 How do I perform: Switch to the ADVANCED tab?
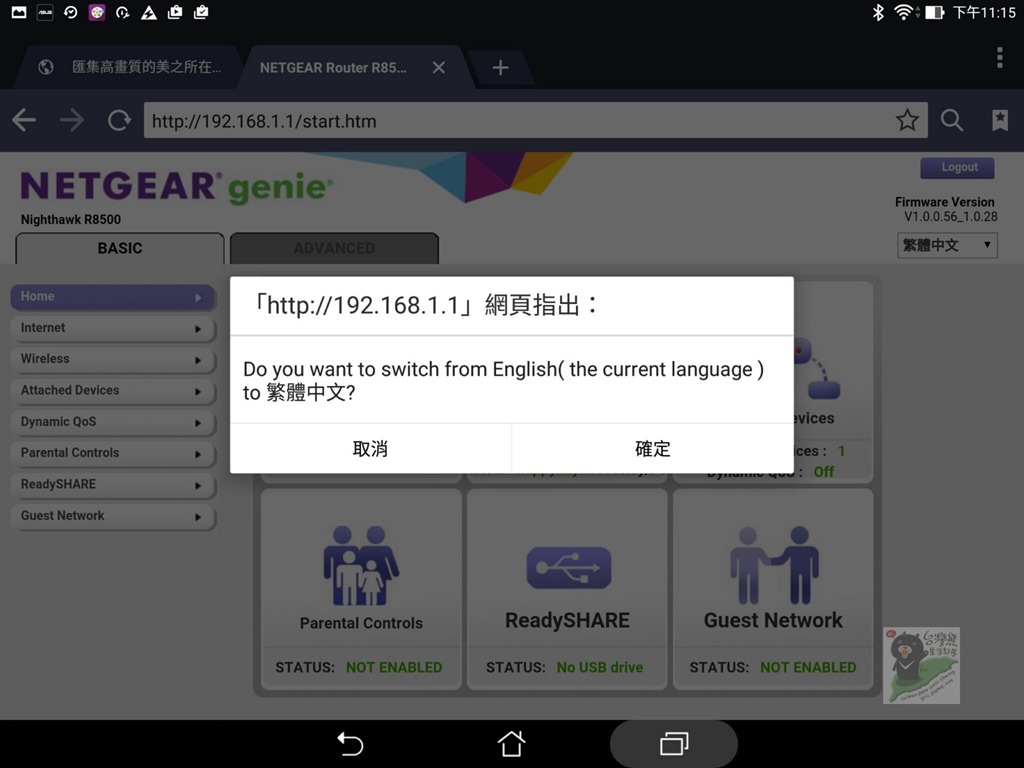[x=334, y=248]
